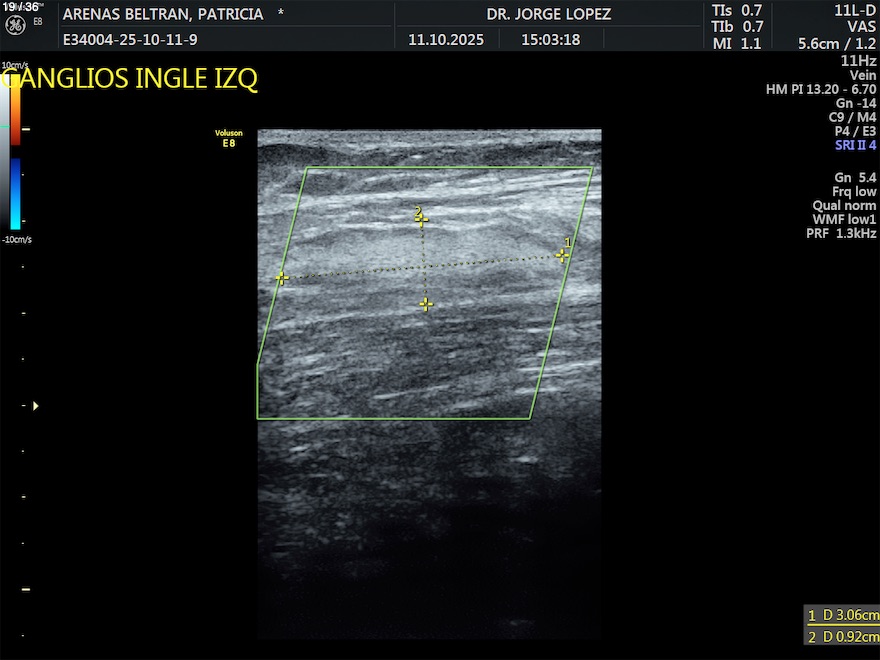The height and width of the screenshot is (660, 880).
Task: Click the 11L-D probe label
Action: click(x=854, y=10)
